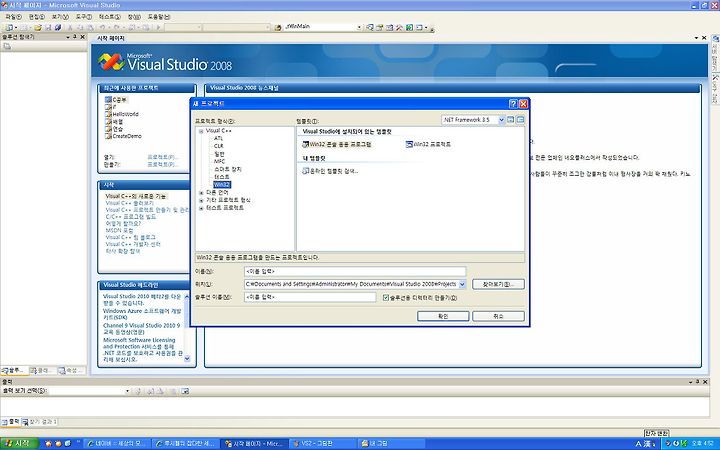The height and width of the screenshot is (450, 720).
Task: Open Solution Explorer via its toolbar icon
Action: click(x=370, y=28)
